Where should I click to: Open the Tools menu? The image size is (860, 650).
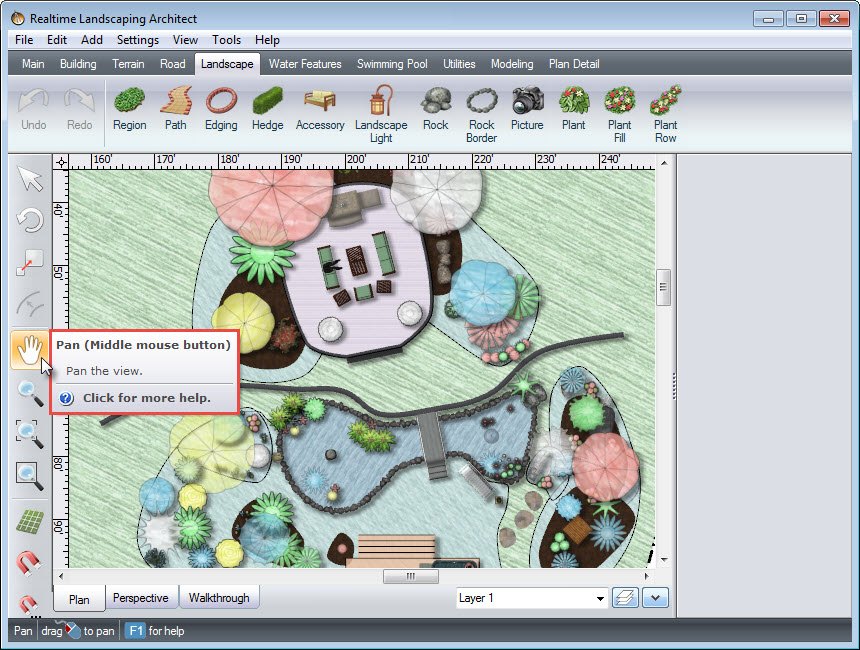(227, 40)
